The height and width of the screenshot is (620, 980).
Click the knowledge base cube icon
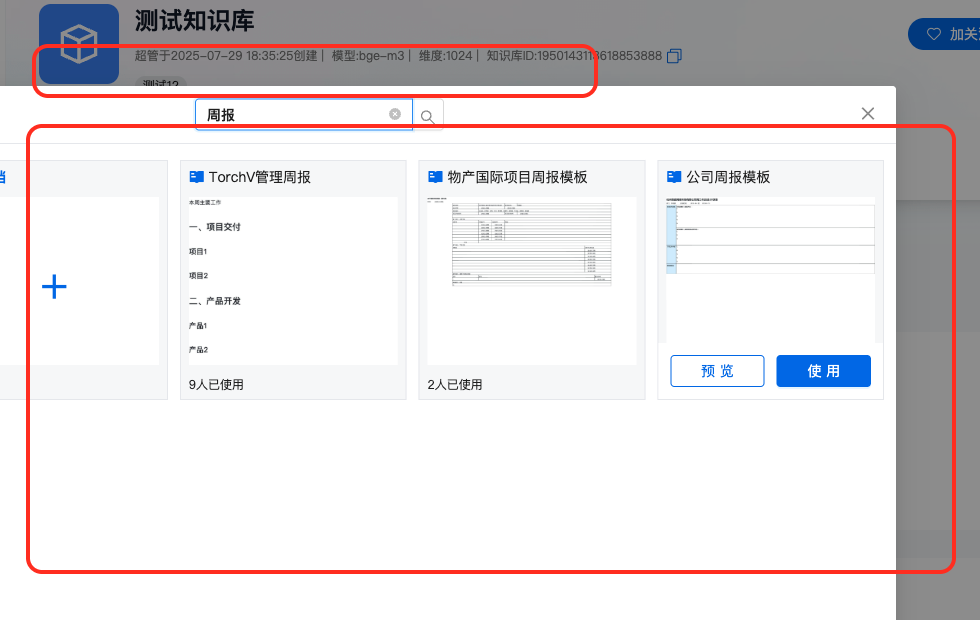pos(79,44)
